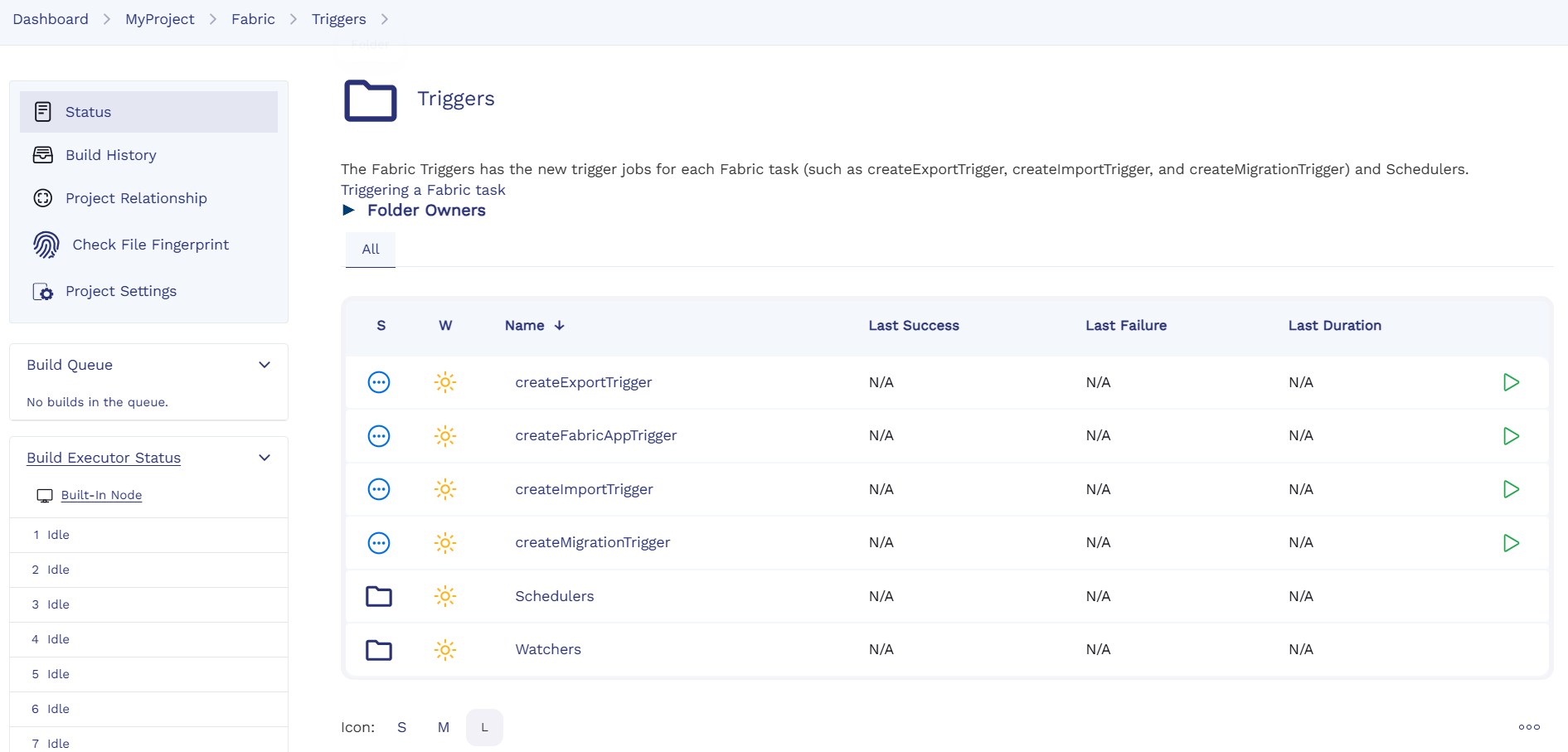
Task: Open the Watchers folder link
Action: tap(548, 649)
